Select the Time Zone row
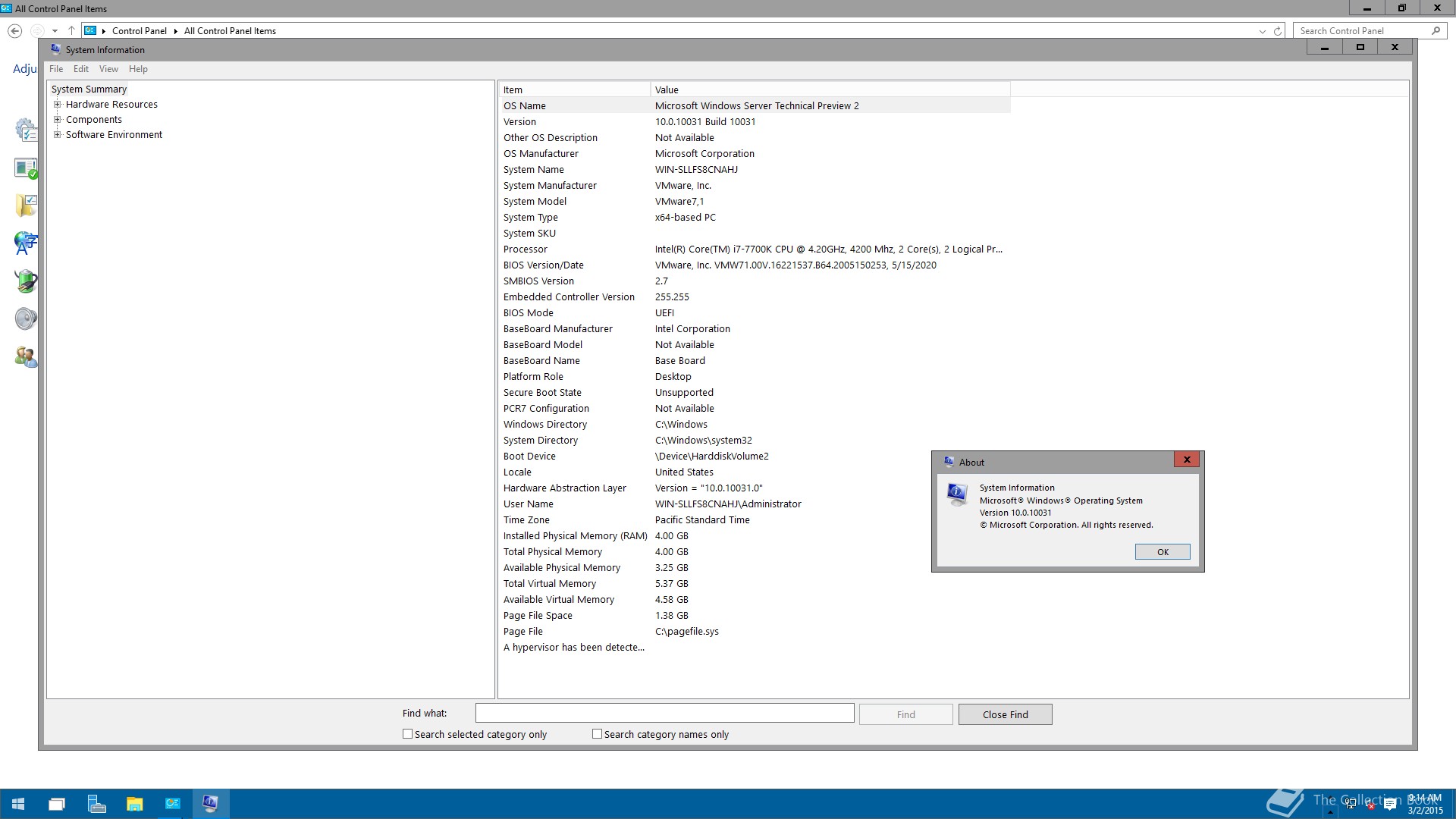This screenshot has width=1456, height=819. (x=755, y=520)
